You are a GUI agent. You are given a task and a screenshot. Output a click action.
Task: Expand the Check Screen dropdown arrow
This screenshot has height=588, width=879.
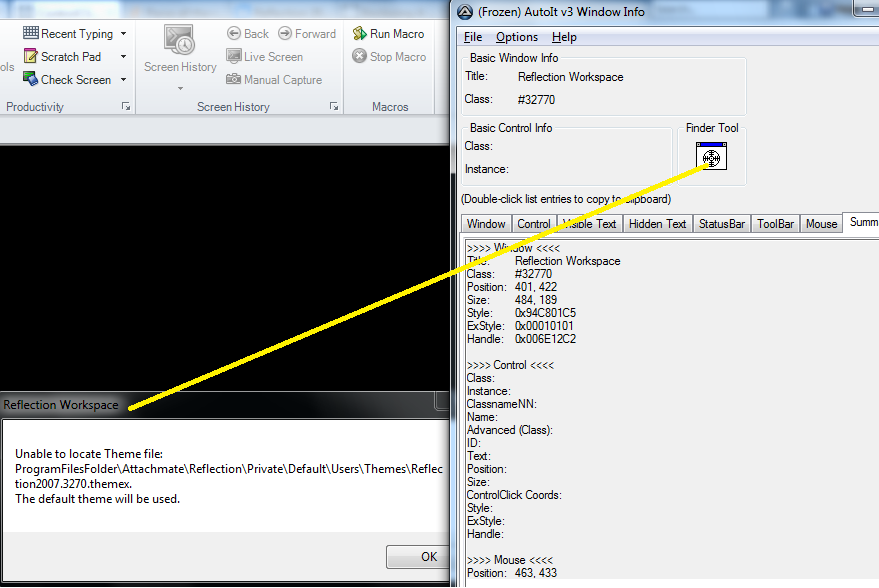123,80
